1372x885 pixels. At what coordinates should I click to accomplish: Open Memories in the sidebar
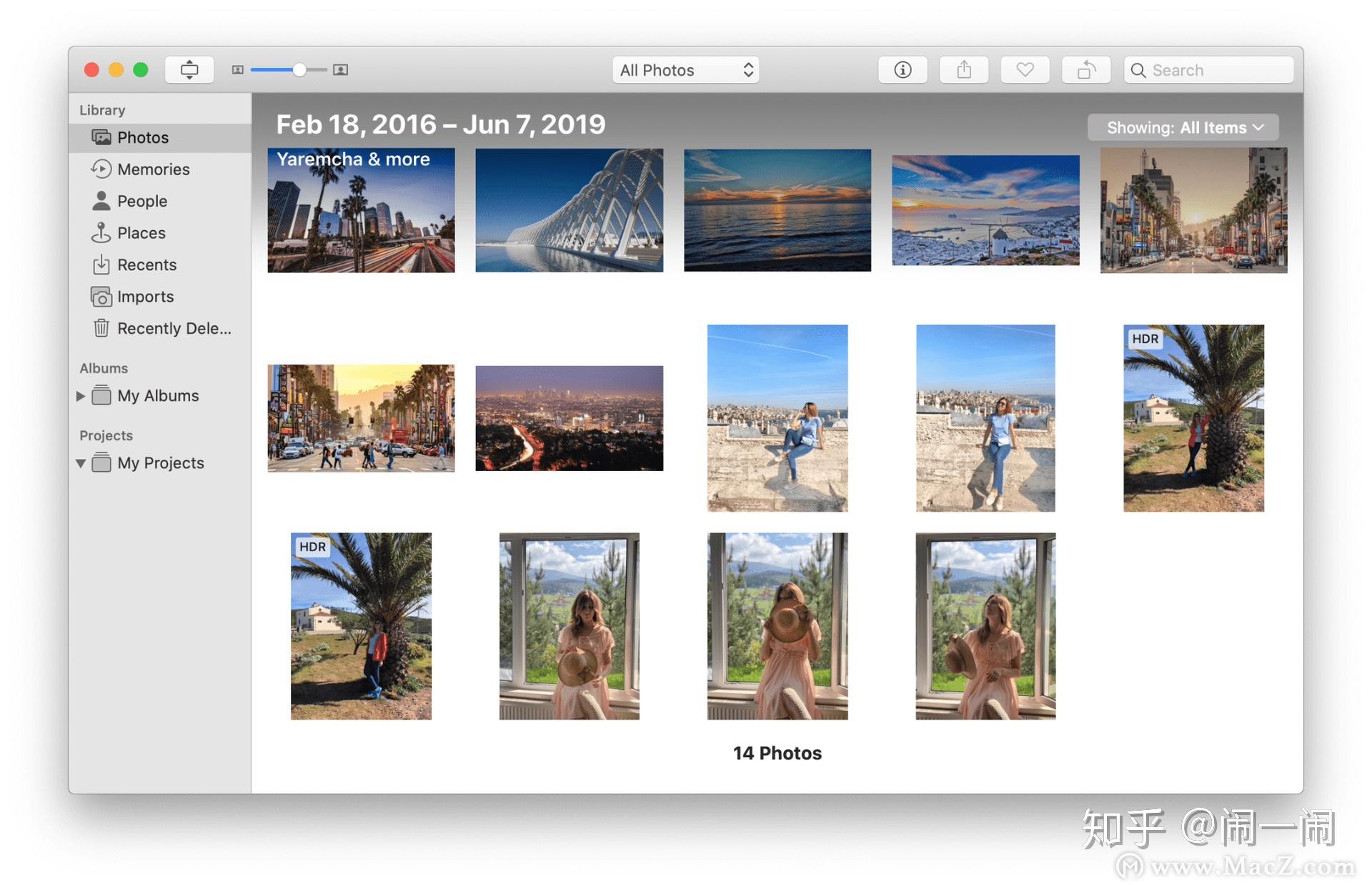click(153, 169)
